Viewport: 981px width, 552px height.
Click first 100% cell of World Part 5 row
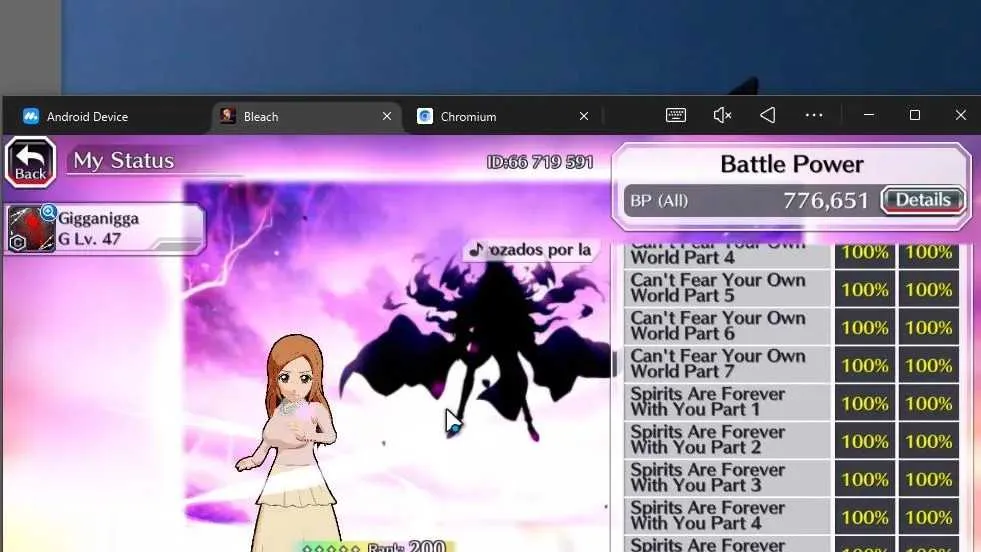(865, 289)
